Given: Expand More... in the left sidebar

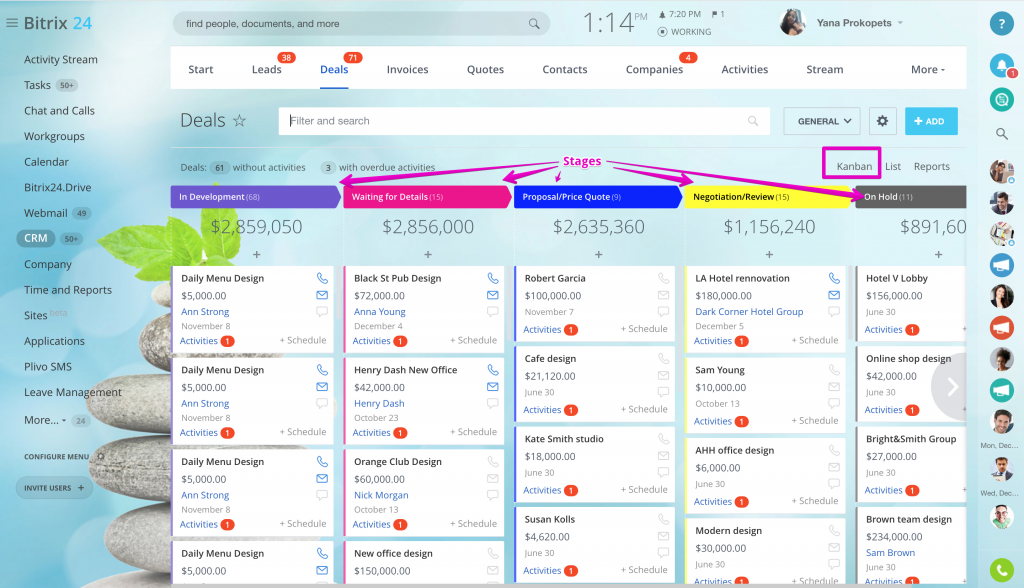Looking at the screenshot, I should 45,420.
